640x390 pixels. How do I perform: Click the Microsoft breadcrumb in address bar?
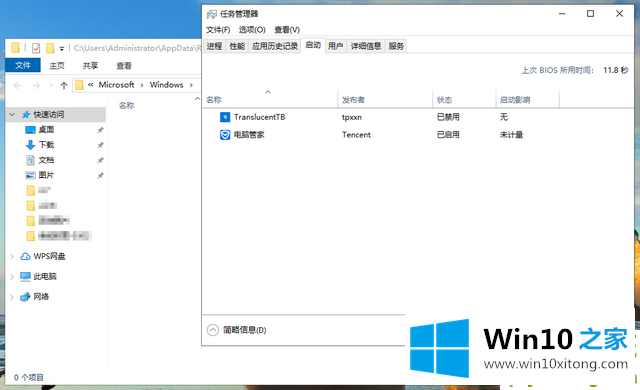click(x=116, y=85)
